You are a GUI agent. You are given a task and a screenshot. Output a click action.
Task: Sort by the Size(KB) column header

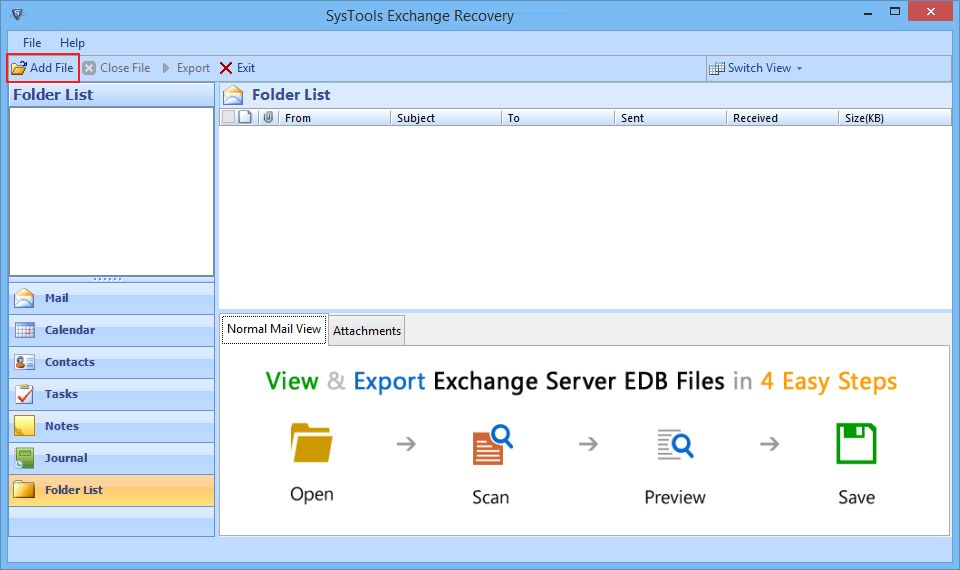(x=894, y=118)
